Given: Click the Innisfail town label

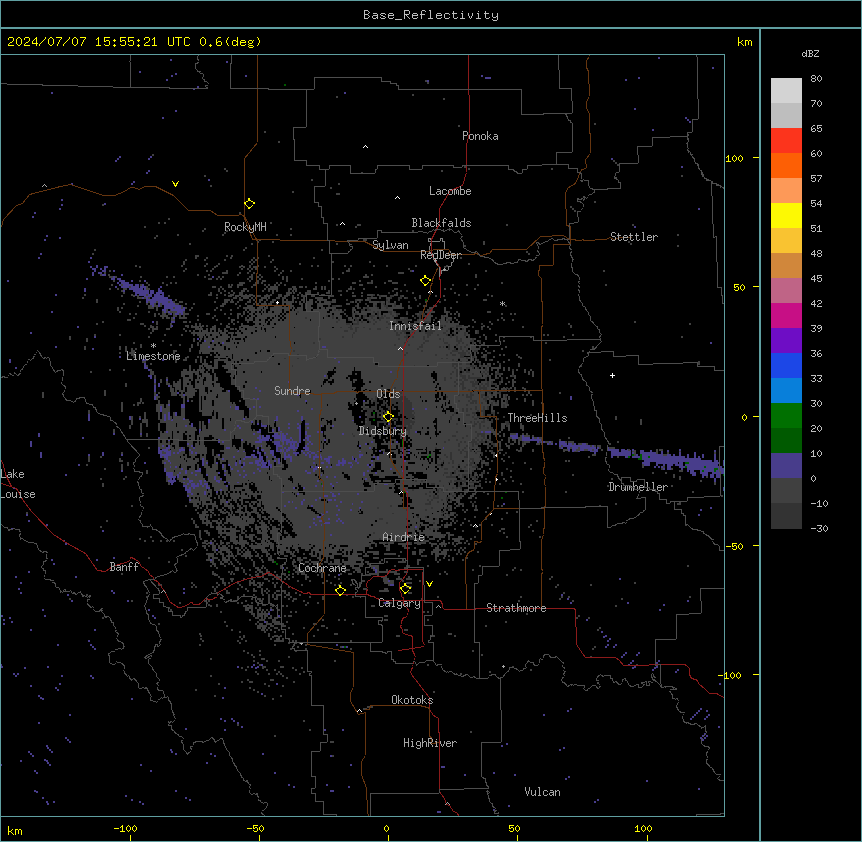Looking at the screenshot, I should (x=415, y=326).
